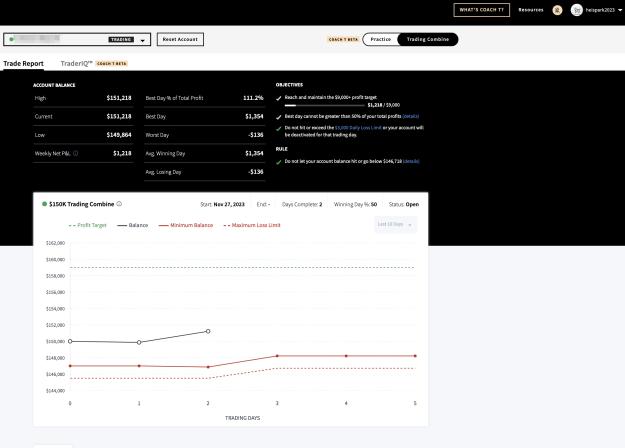Click the $1,218 / $9,000 progress text
The height and width of the screenshot is (448, 625).
tap(383, 105)
